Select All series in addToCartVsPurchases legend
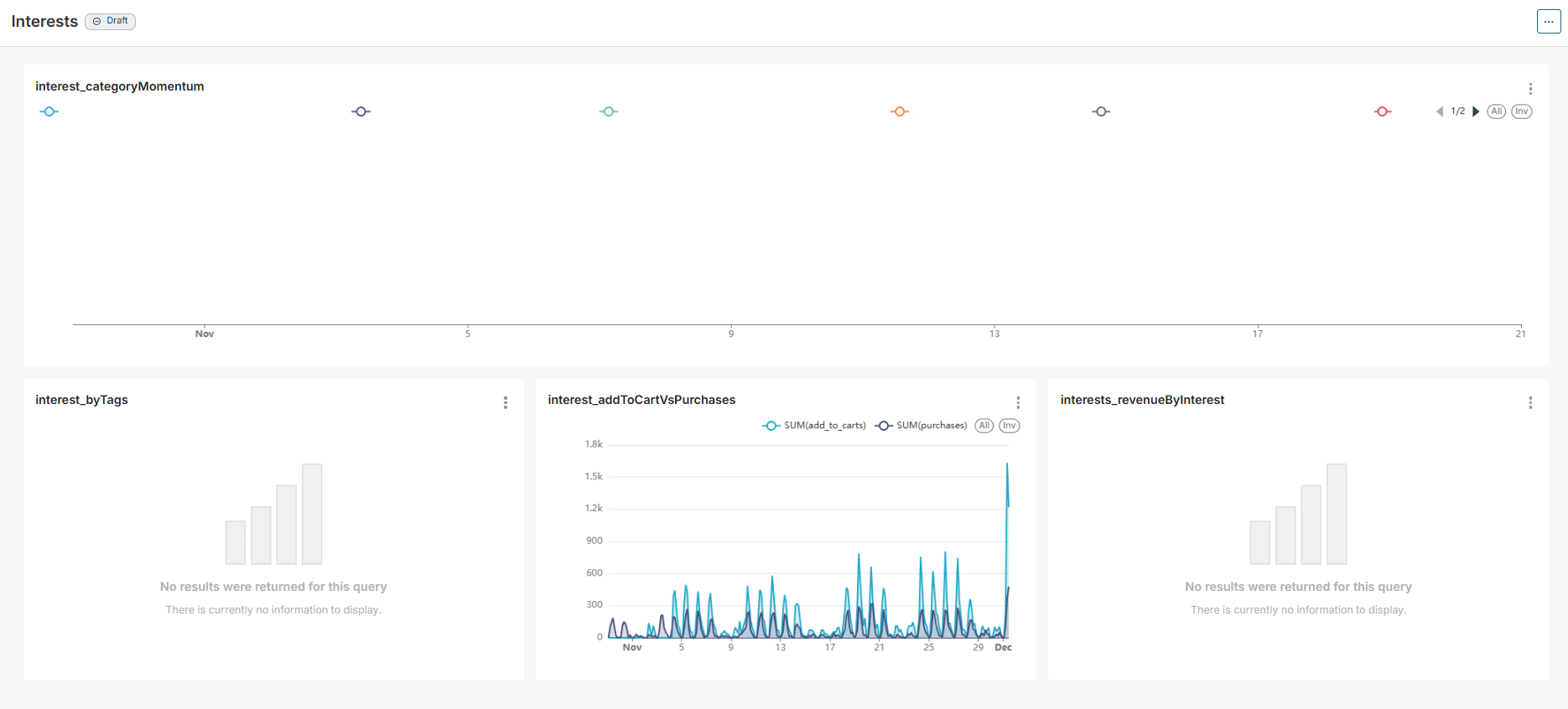This screenshot has width=1568, height=709. pos(984,426)
